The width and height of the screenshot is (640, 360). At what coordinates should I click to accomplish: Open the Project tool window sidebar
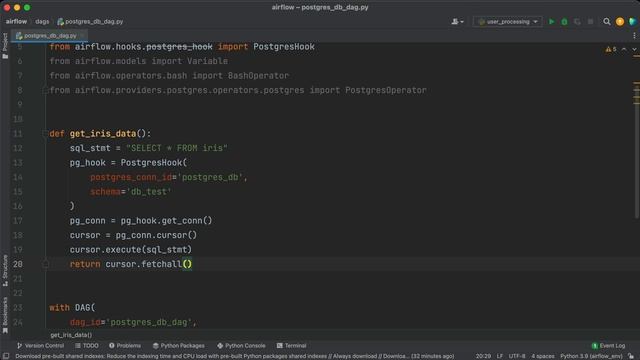5,46
